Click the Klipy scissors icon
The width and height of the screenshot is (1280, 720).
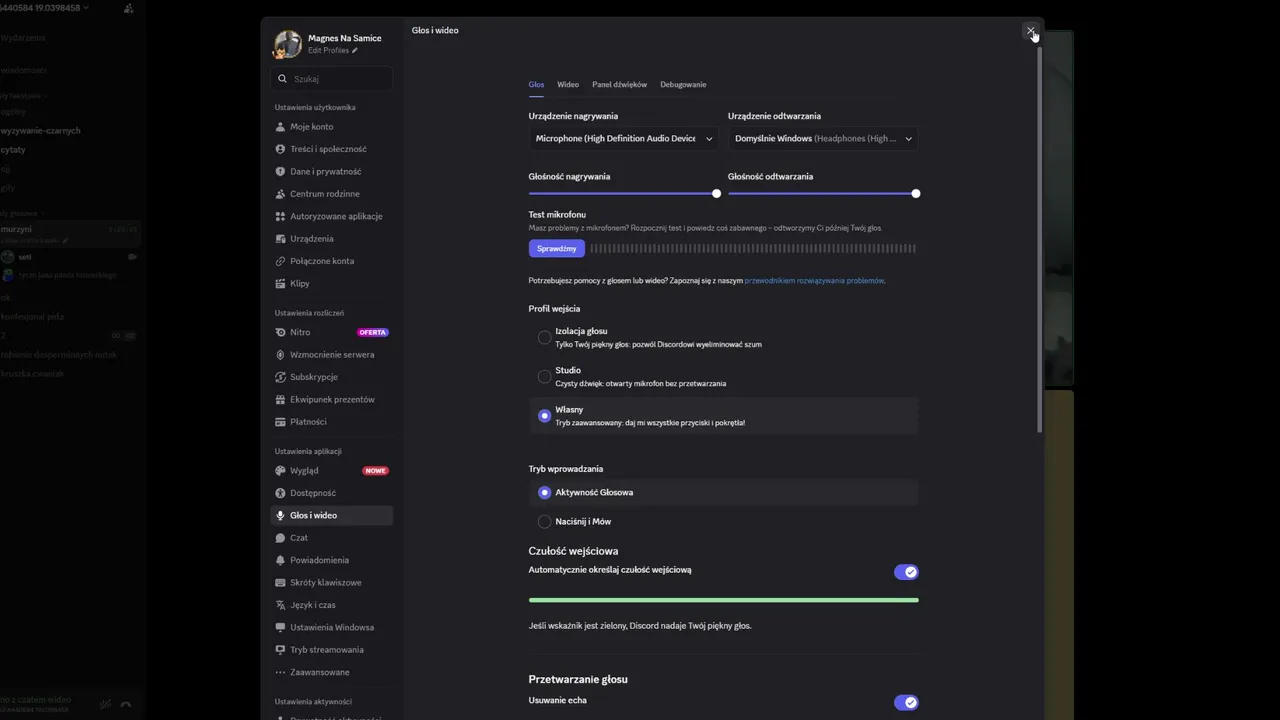281,284
